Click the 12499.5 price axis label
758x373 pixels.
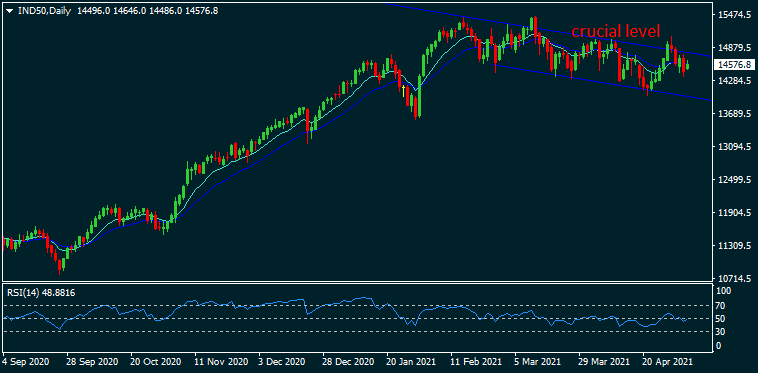(x=734, y=180)
